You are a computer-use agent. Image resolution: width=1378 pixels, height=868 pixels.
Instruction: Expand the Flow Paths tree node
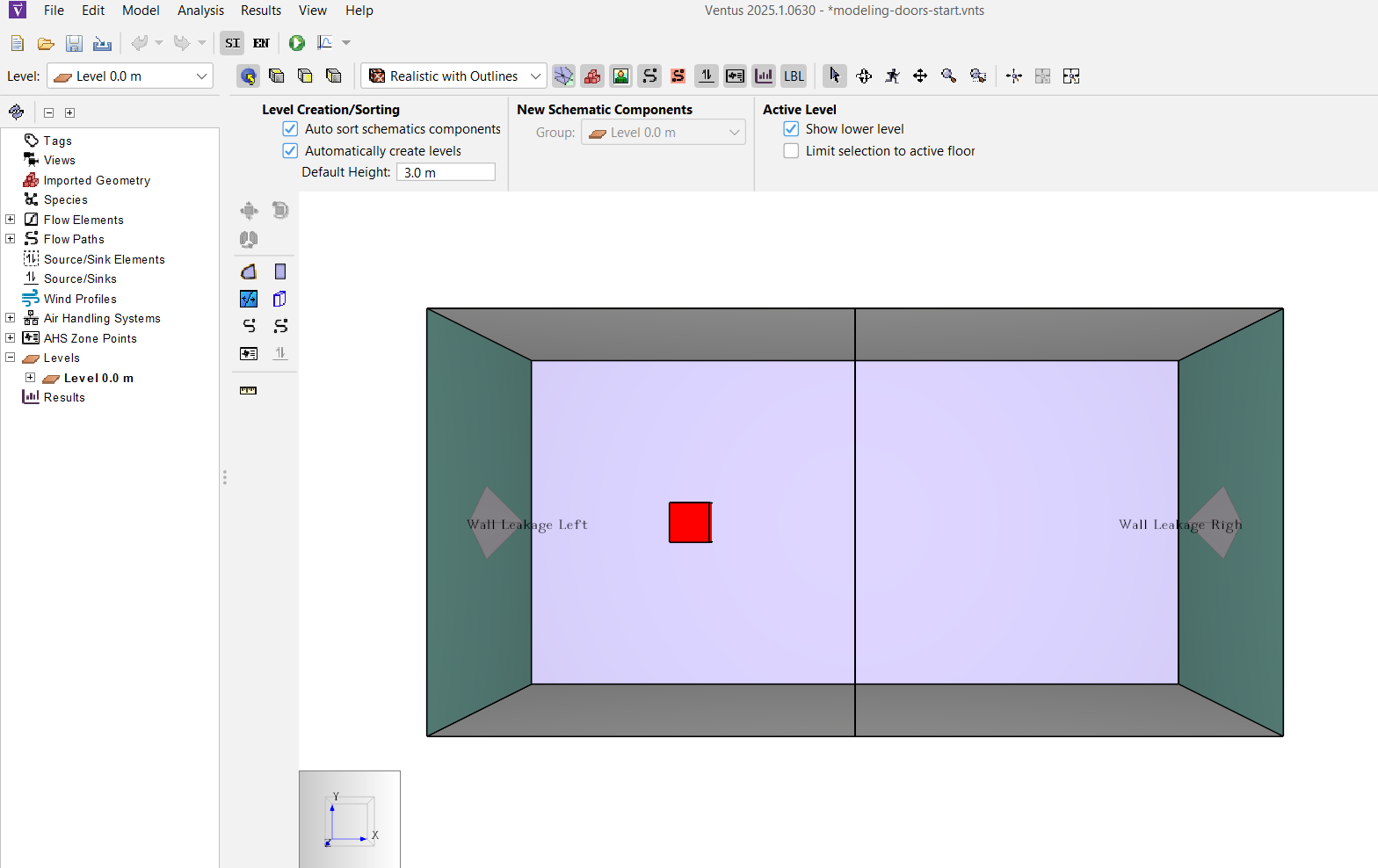pyautogui.click(x=11, y=239)
